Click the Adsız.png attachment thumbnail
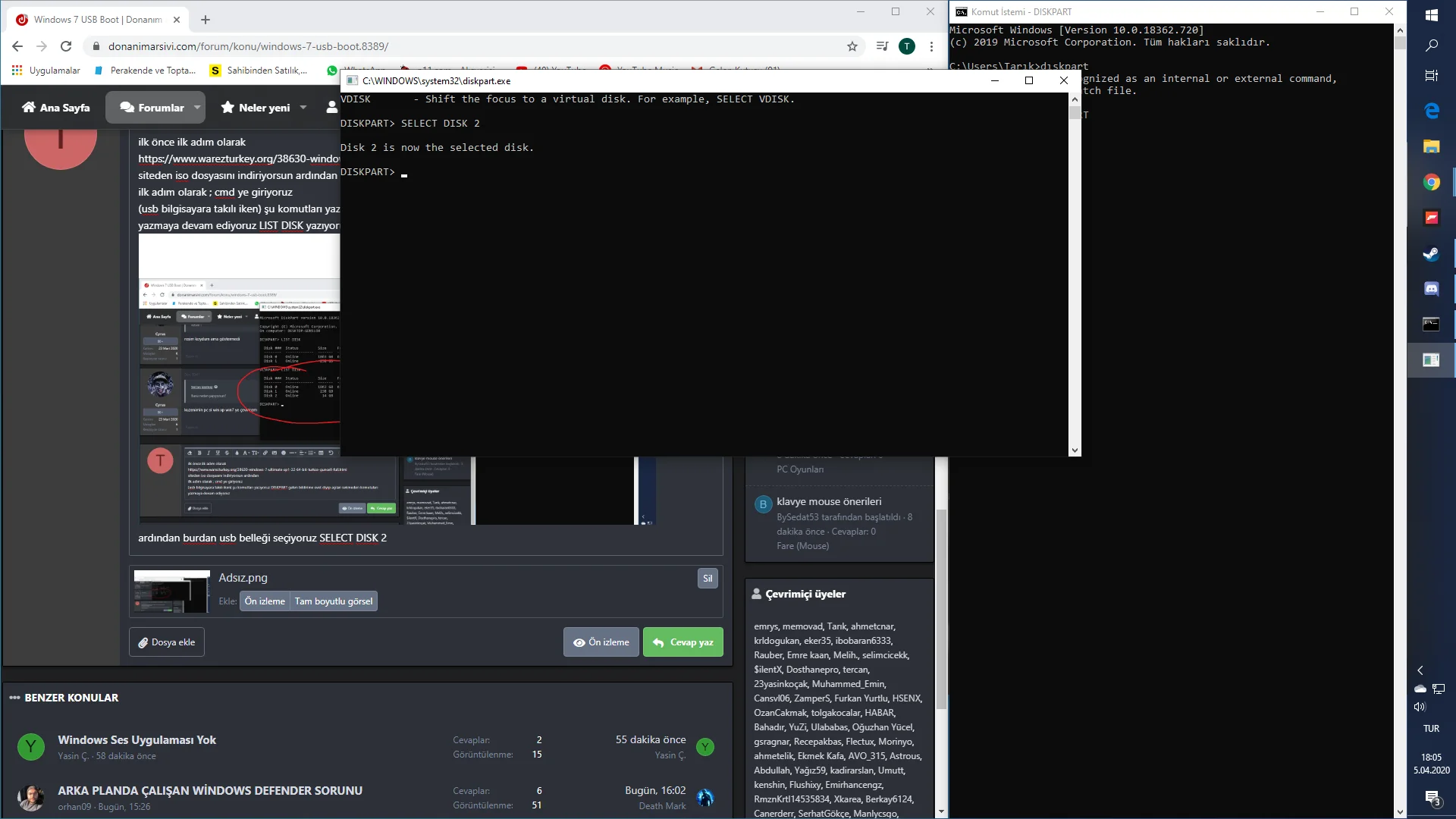Image resolution: width=1456 pixels, height=819 pixels. pyautogui.click(x=172, y=591)
